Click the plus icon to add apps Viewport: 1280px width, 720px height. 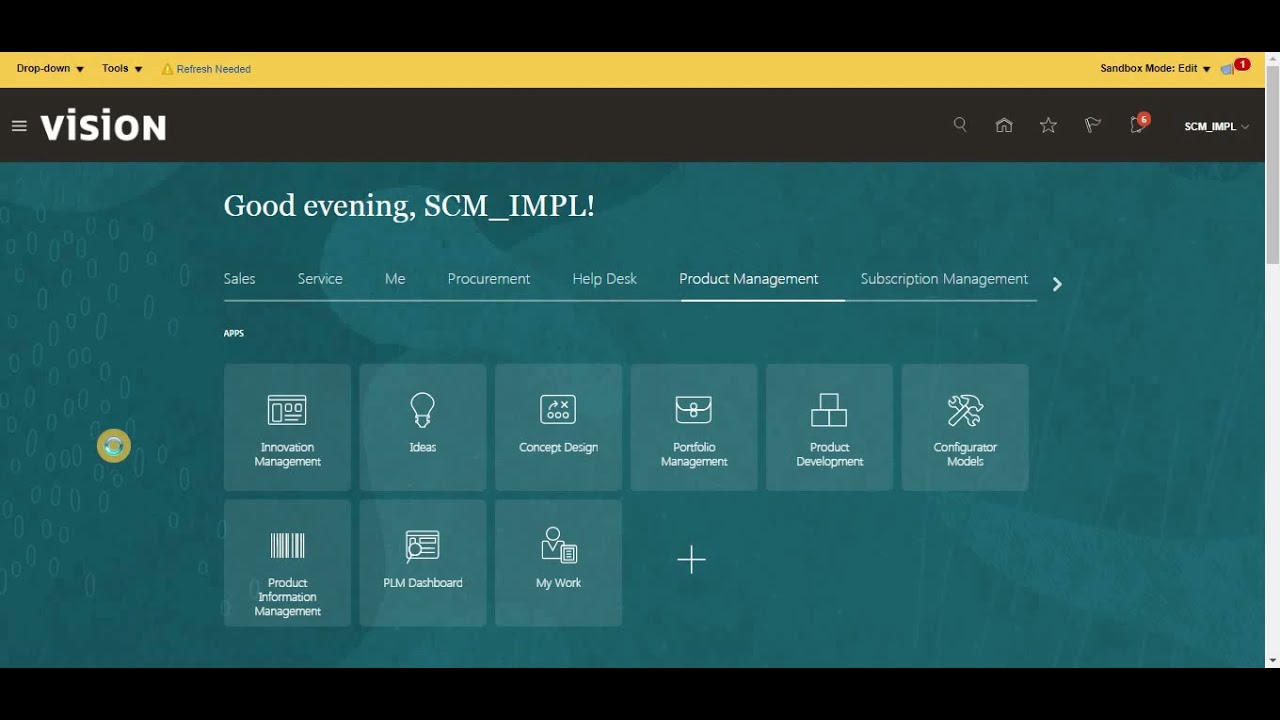692,560
